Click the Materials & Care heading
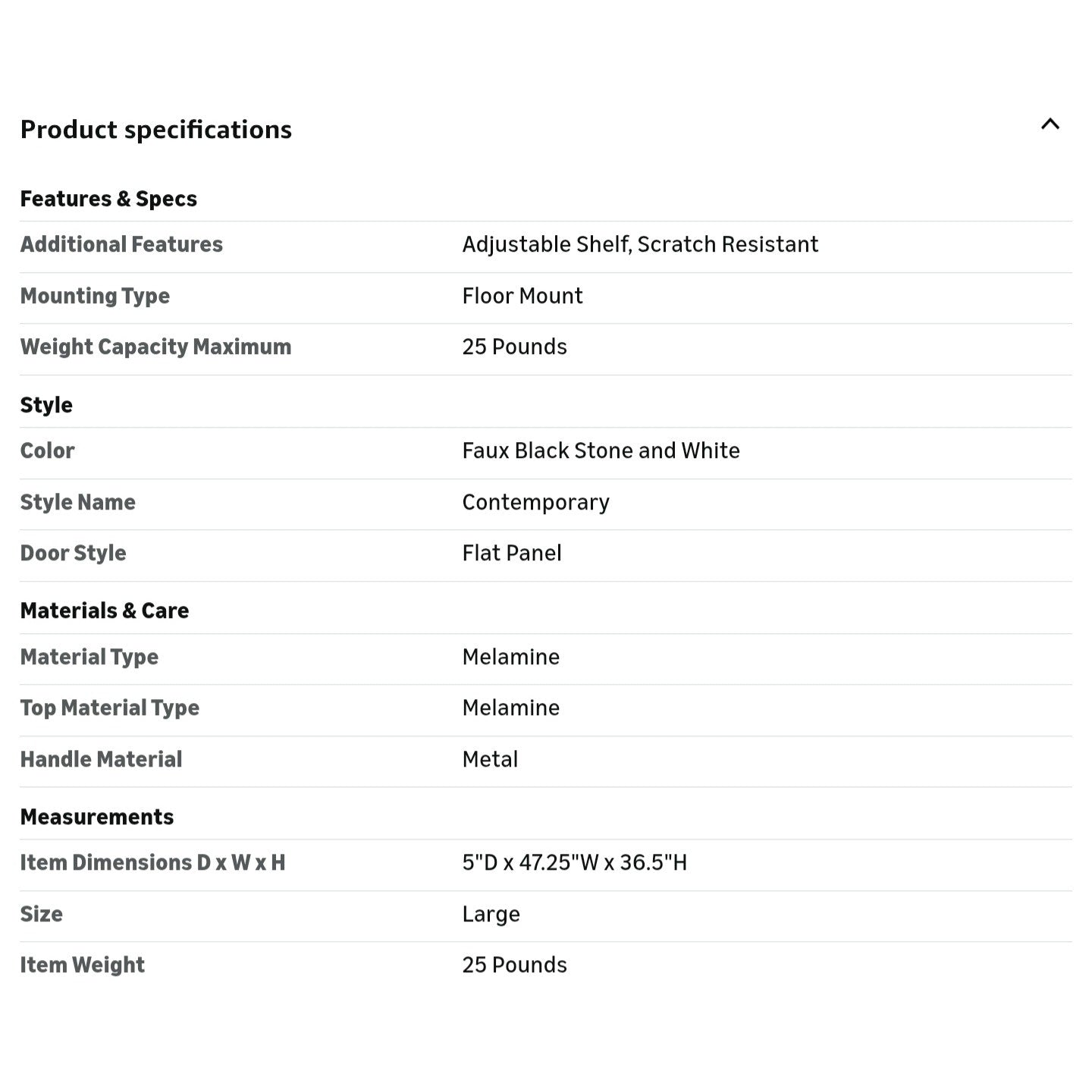The height and width of the screenshot is (1092, 1092). coord(105,610)
